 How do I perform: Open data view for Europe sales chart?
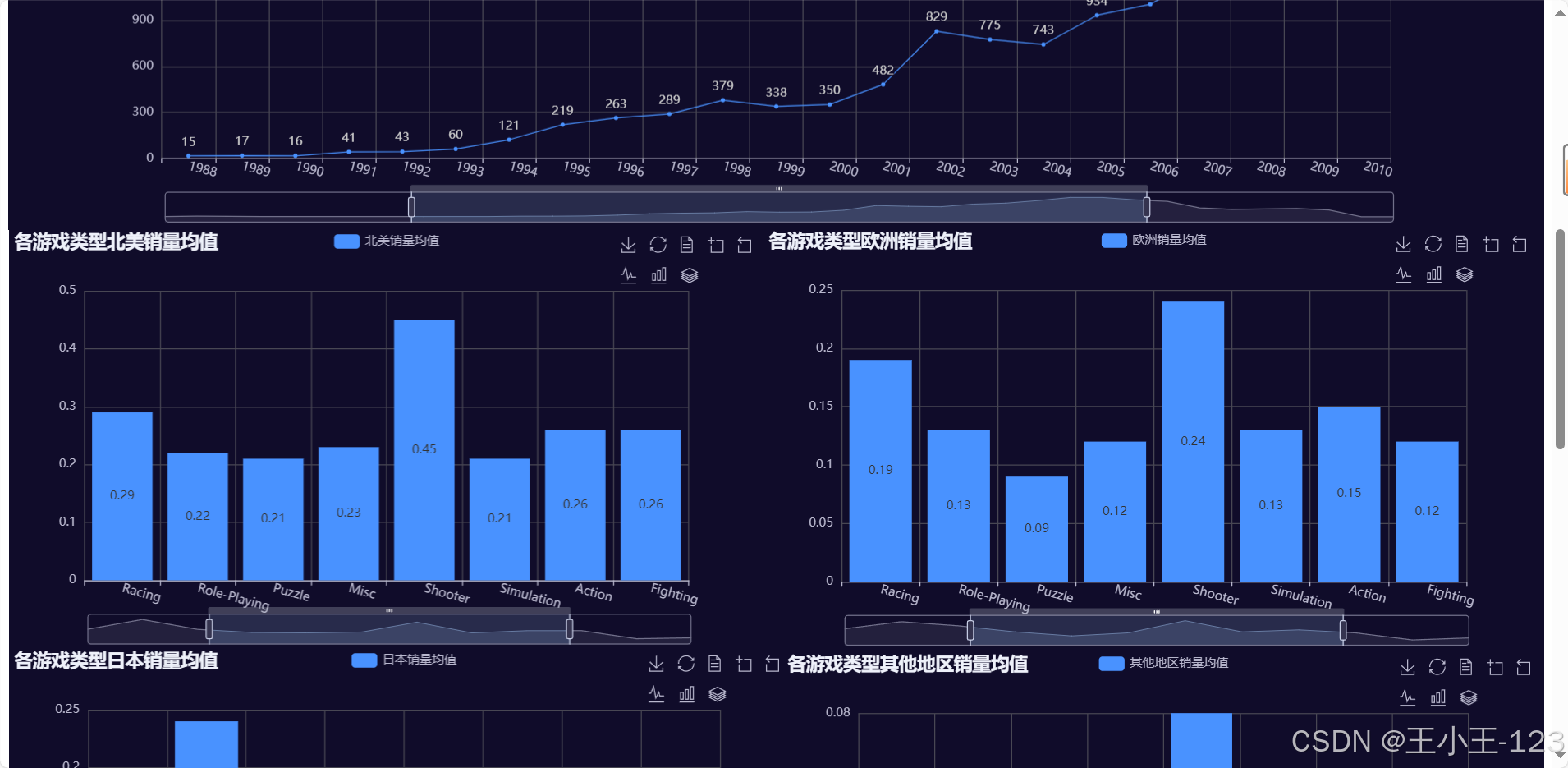(x=1461, y=244)
